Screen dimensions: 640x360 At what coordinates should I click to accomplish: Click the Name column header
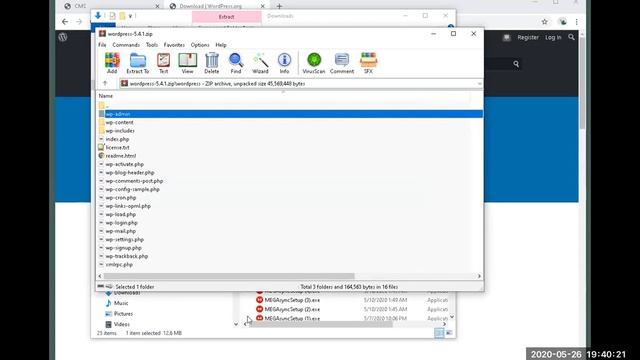click(x=106, y=96)
